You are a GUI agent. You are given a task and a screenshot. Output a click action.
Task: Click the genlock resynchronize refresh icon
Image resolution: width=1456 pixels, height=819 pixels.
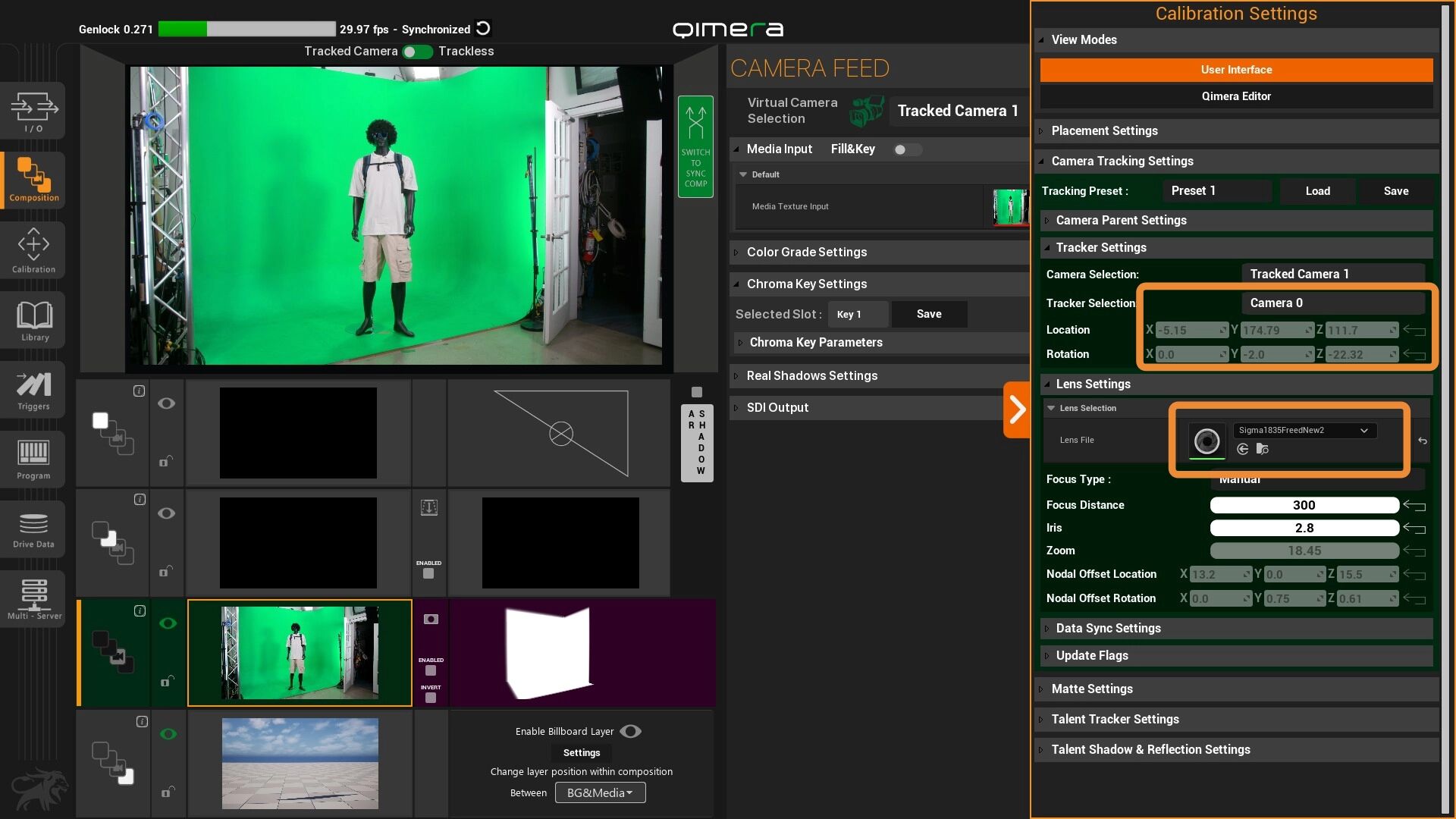click(483, 29)
